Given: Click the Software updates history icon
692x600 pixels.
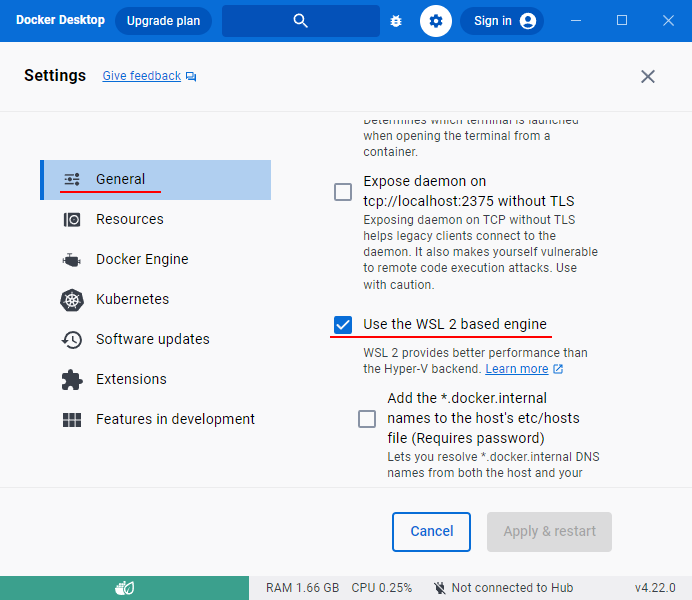Looking at the screenshot, I should (72, 340).
